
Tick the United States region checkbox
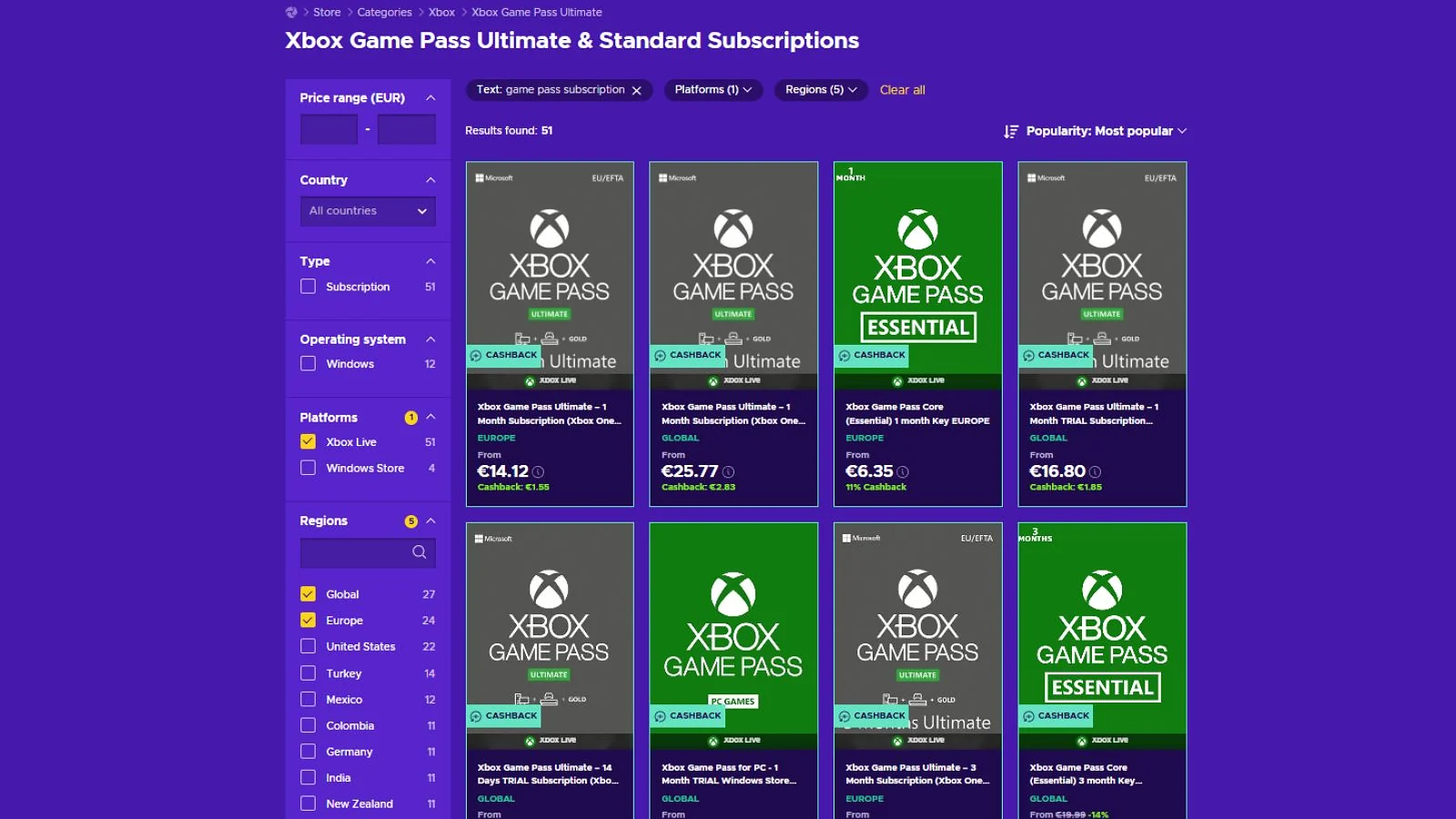(x=308, y=647)
